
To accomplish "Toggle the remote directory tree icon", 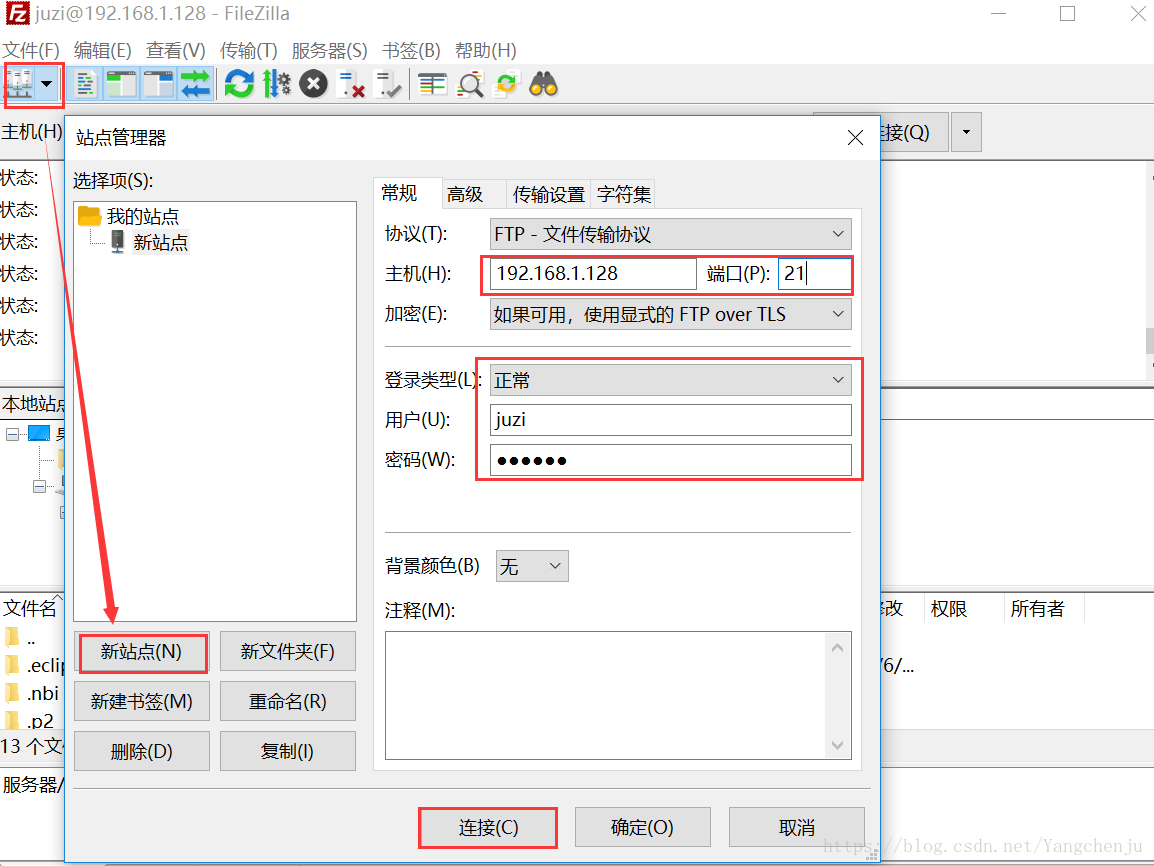I will click(159, 84).
